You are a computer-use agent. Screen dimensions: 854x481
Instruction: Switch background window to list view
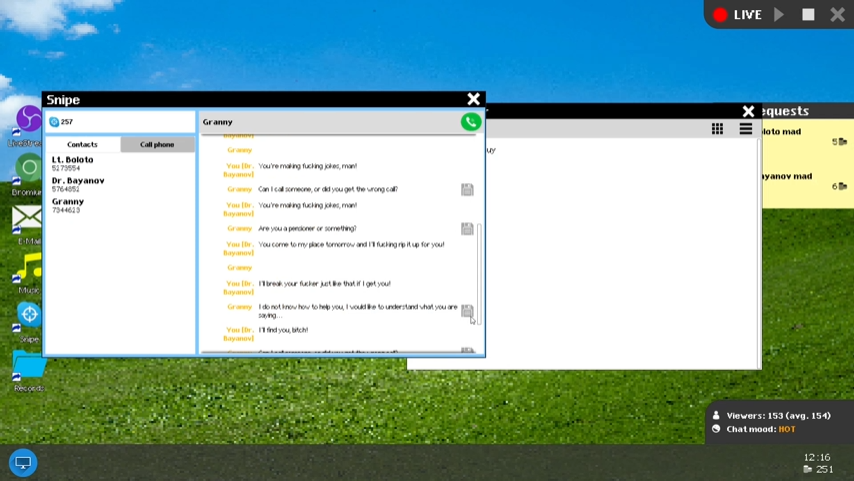745,129
